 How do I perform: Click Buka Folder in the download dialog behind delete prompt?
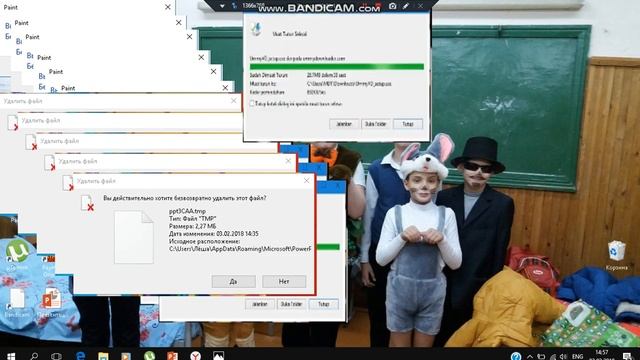tap(291, 304)
